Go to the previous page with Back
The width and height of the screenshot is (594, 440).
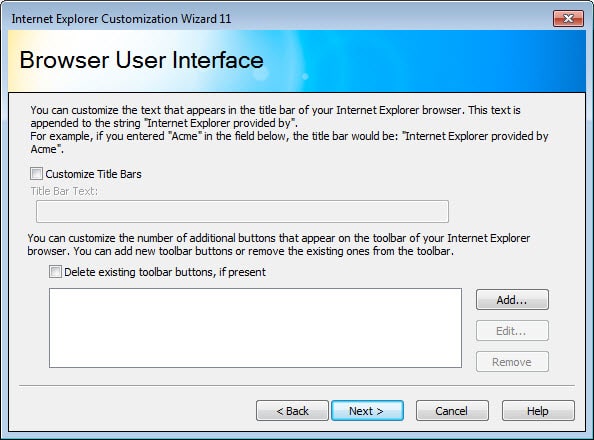coord(292,411)
